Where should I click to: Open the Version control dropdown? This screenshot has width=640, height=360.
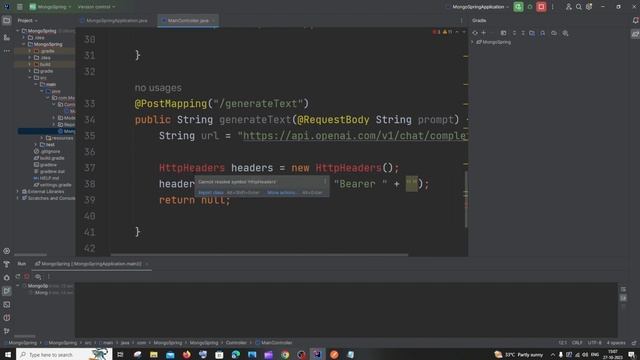(x=96, y=7)
